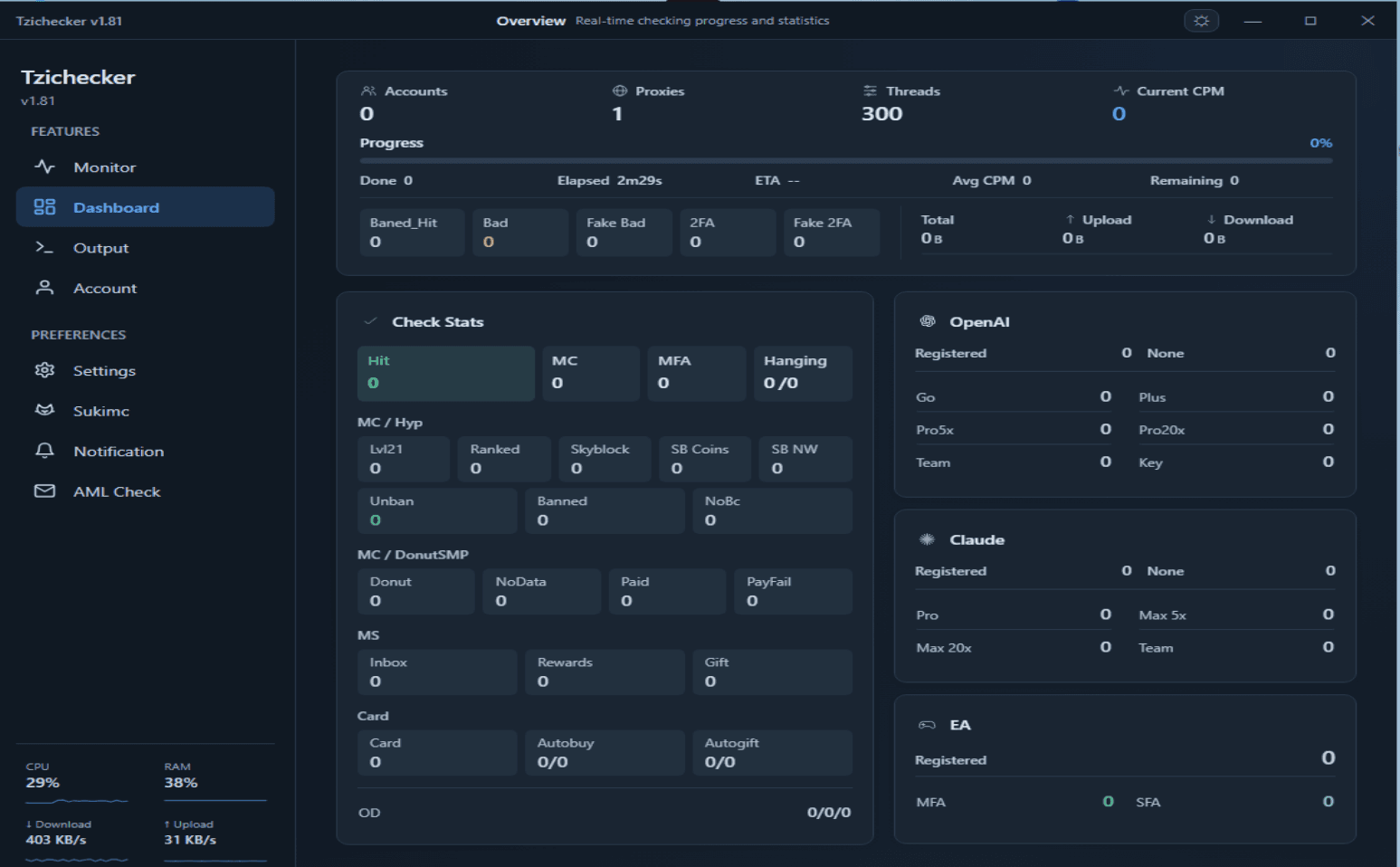Viewport: 1400px width, 867px height.
Task: Click the Threads sliders icon
Action: [x=870, y=91]
